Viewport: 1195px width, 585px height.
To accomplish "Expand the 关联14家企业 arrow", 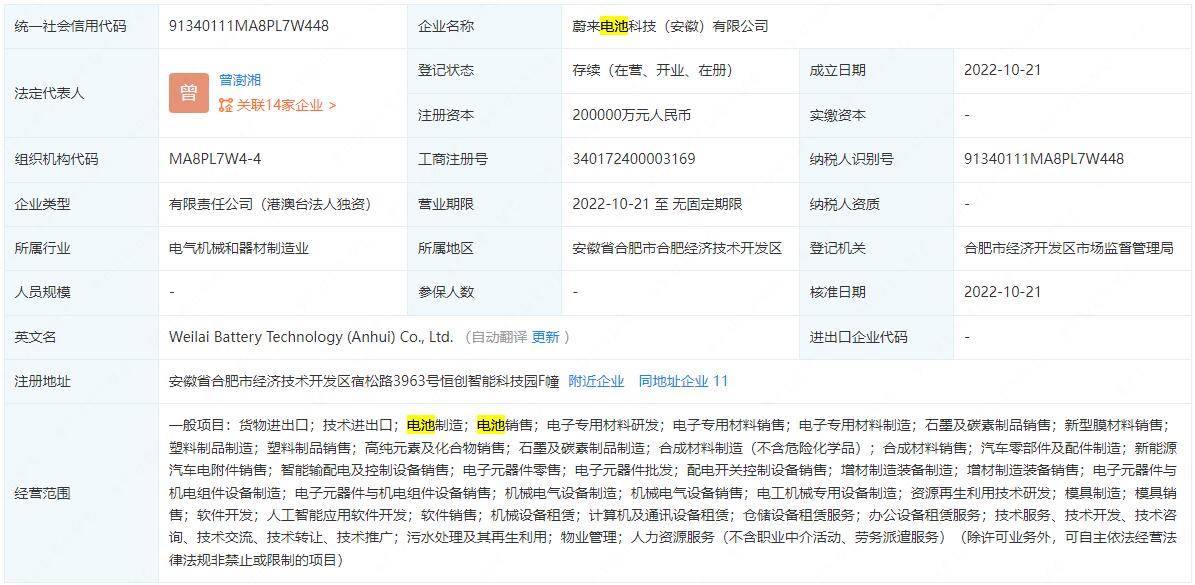I will pos(332,105).
